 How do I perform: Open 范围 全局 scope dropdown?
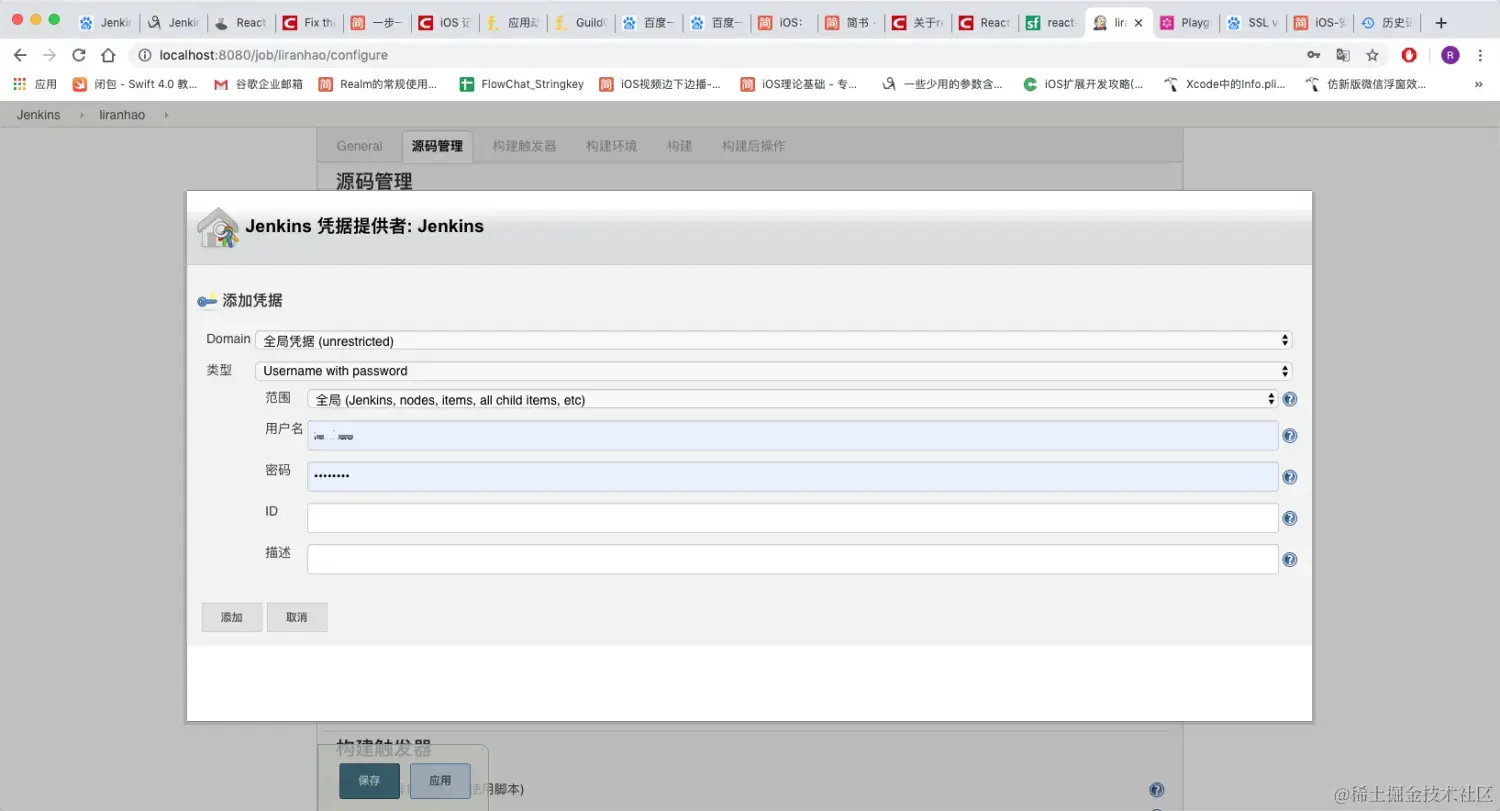(793, 399)
